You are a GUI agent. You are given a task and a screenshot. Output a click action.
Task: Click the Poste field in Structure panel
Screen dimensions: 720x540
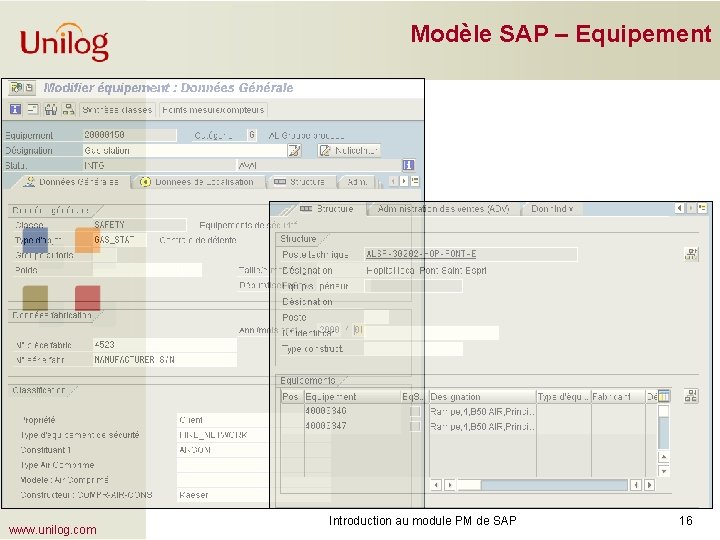tap(377, 317)
